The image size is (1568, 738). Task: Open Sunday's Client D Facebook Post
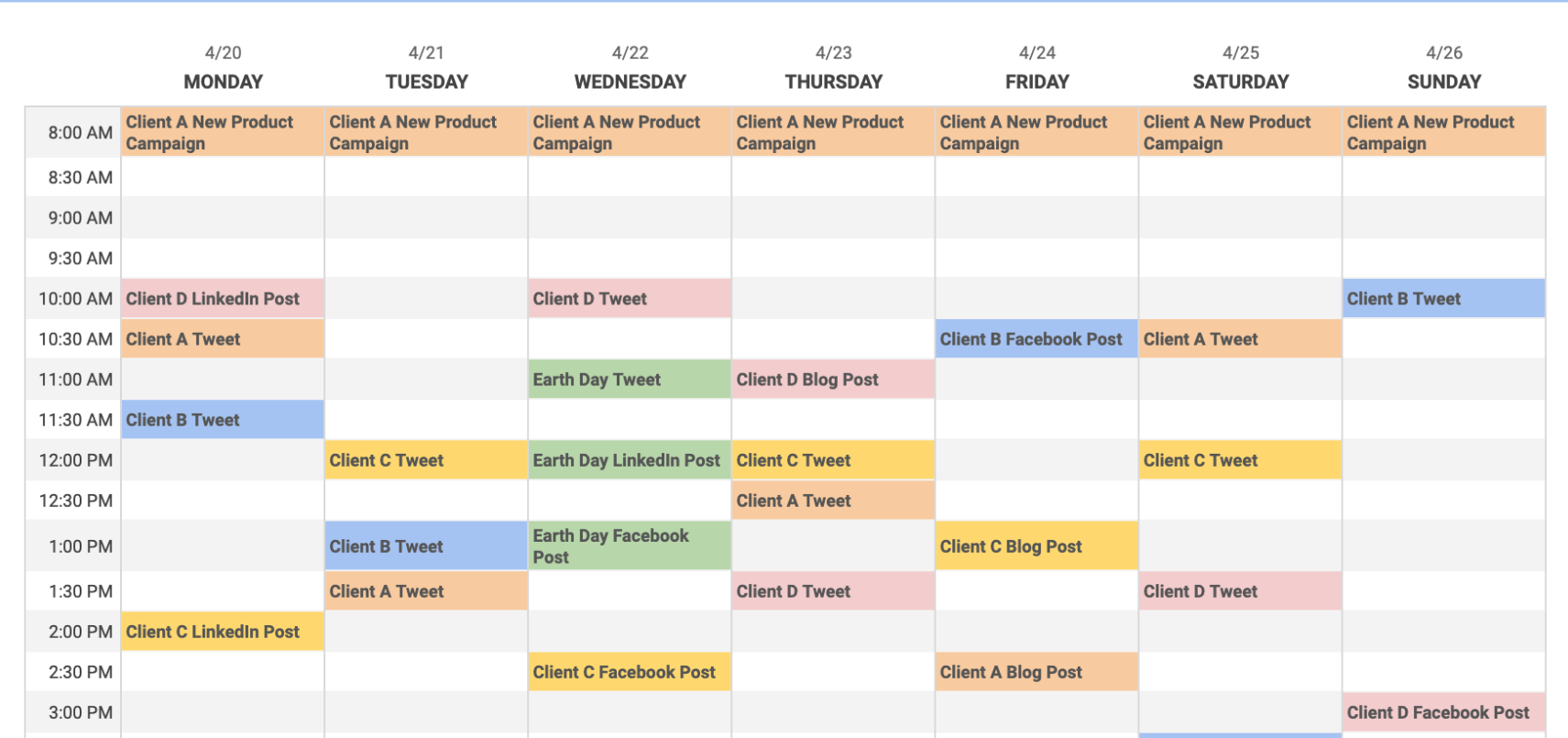point(1442,712)
